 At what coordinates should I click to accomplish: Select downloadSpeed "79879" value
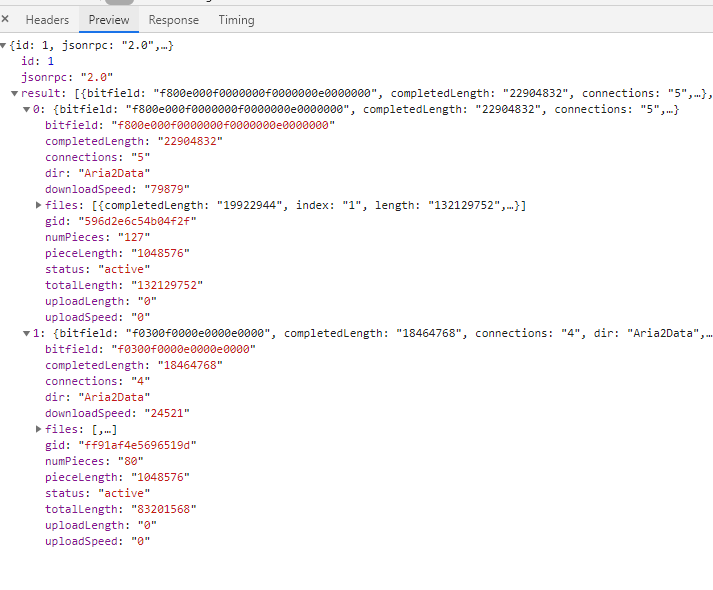point(167,190)
